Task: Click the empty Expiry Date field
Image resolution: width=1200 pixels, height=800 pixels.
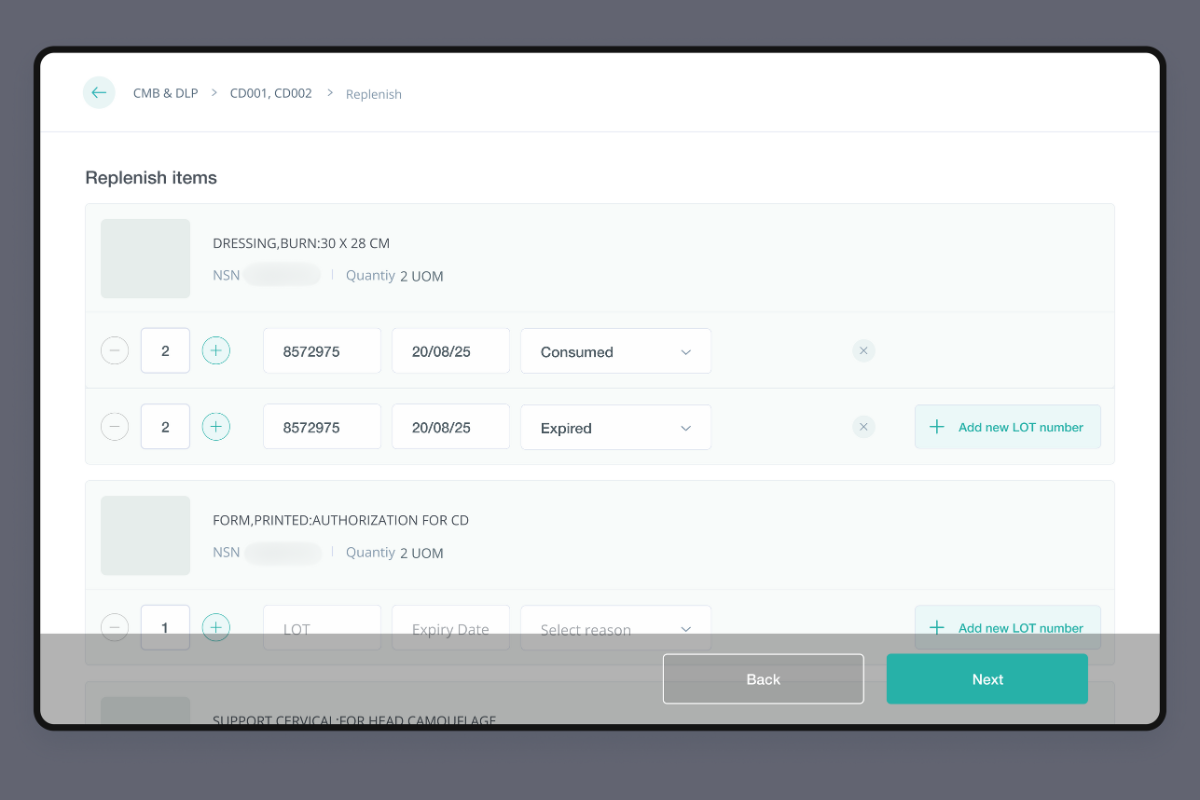Action: click(451, 628)
